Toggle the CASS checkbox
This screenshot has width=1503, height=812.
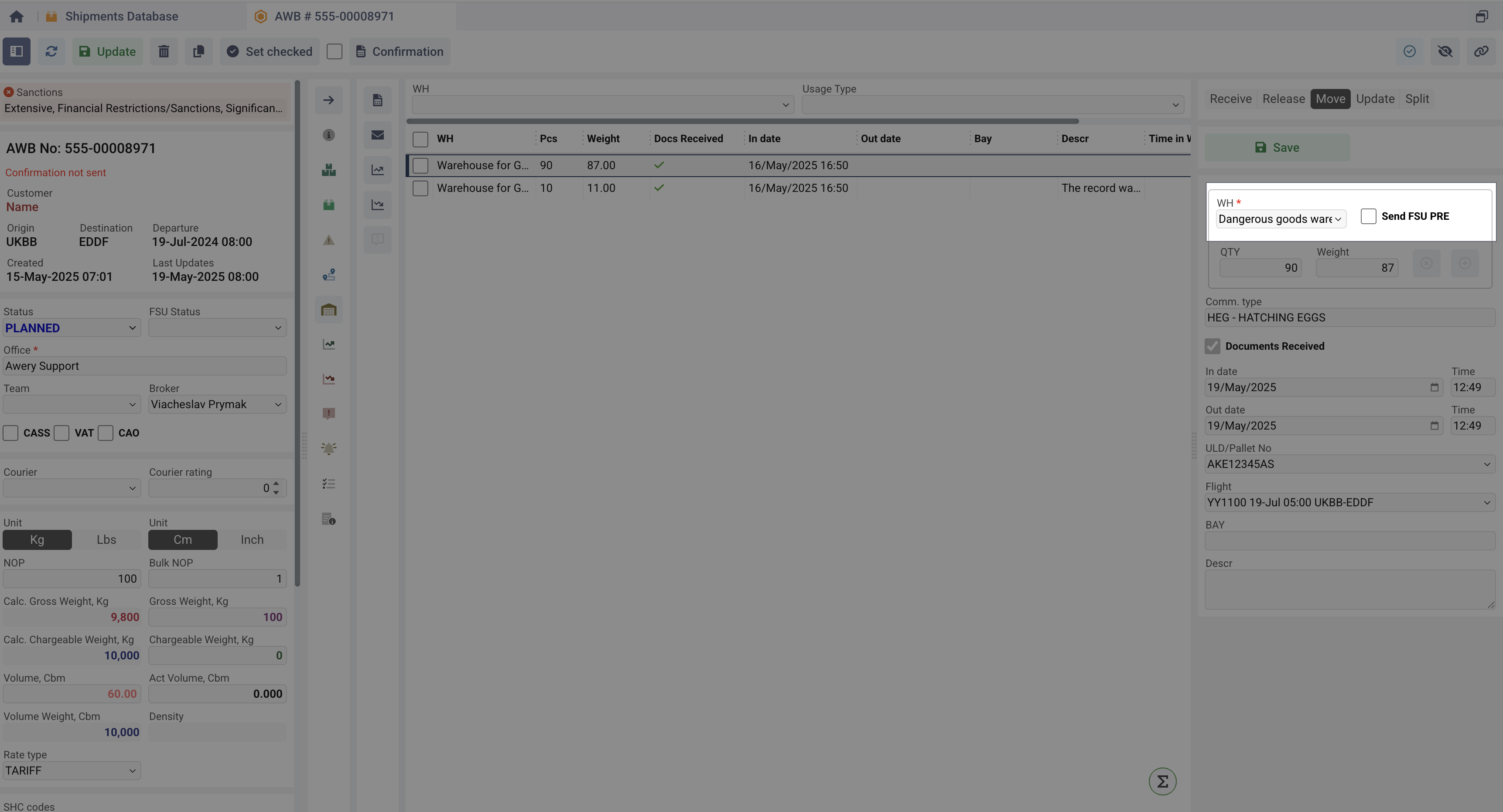10,433
